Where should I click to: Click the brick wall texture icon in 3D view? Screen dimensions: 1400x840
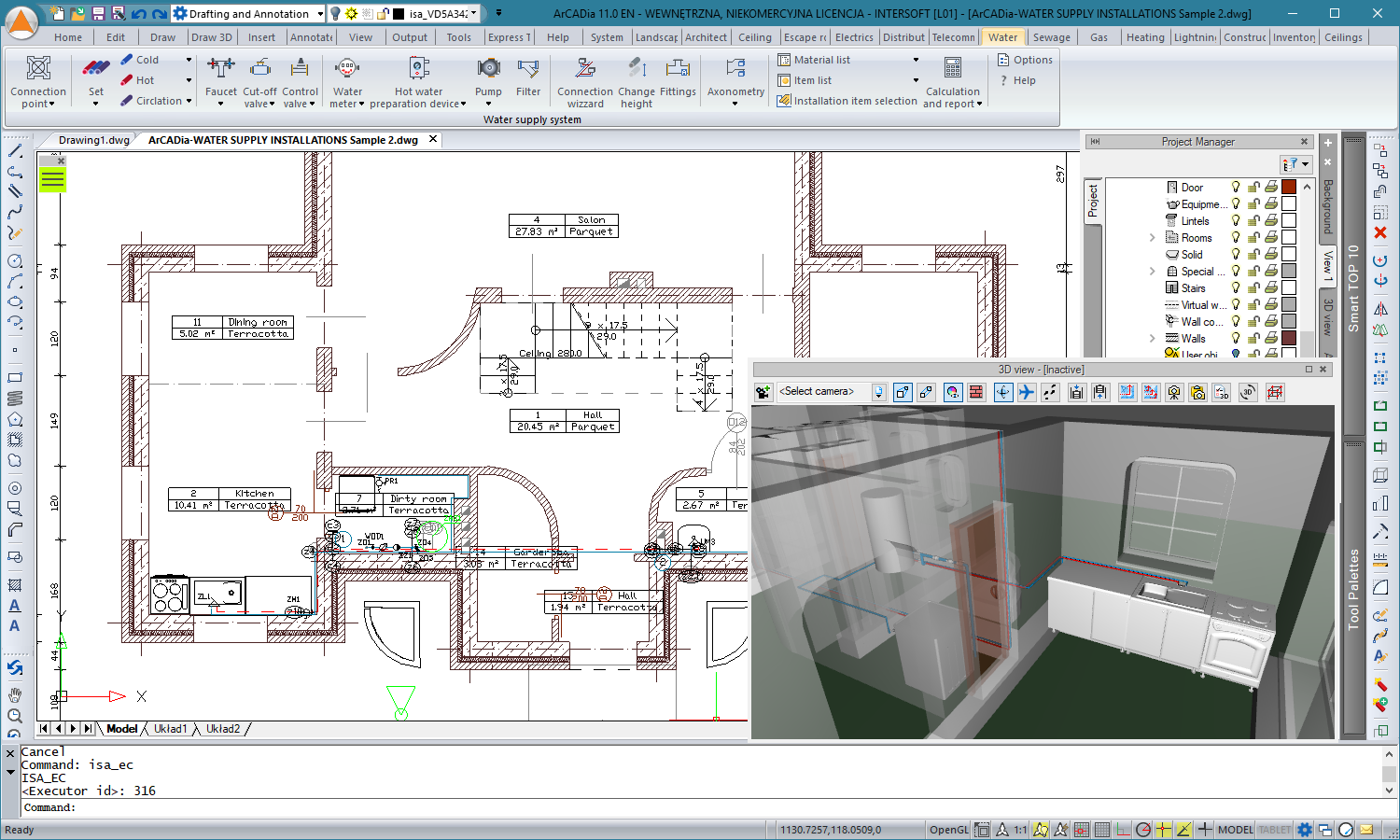coord(976,392)
